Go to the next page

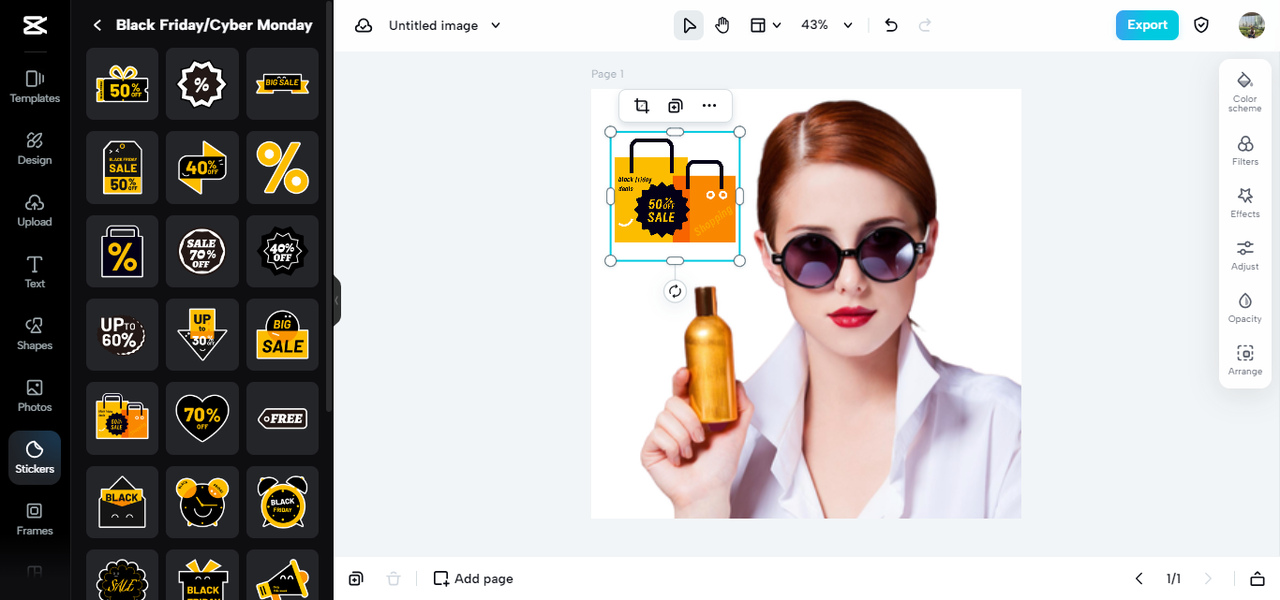pos(1208,579)
